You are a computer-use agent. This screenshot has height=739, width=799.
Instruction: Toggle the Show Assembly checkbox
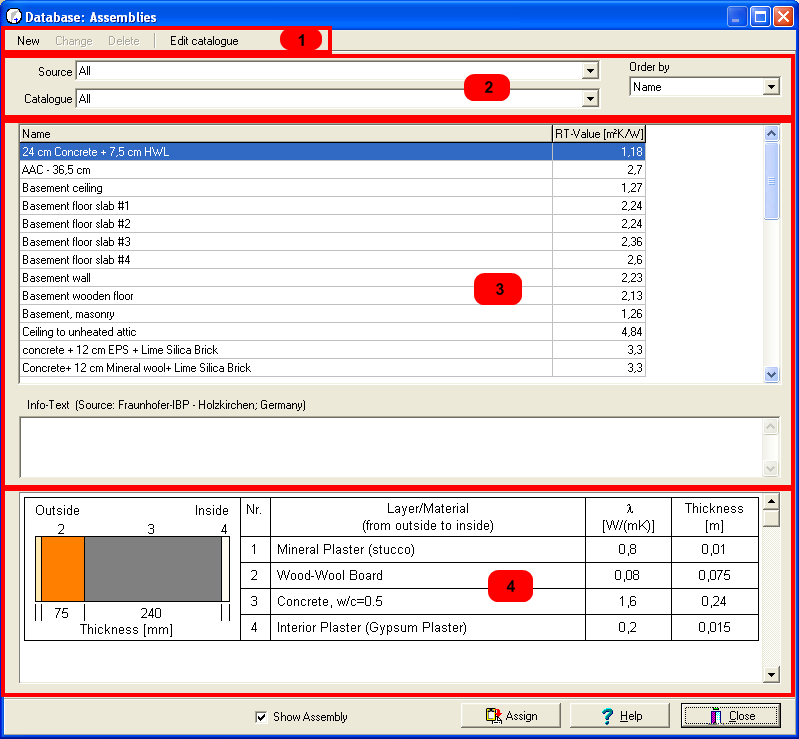coord(261,717)
